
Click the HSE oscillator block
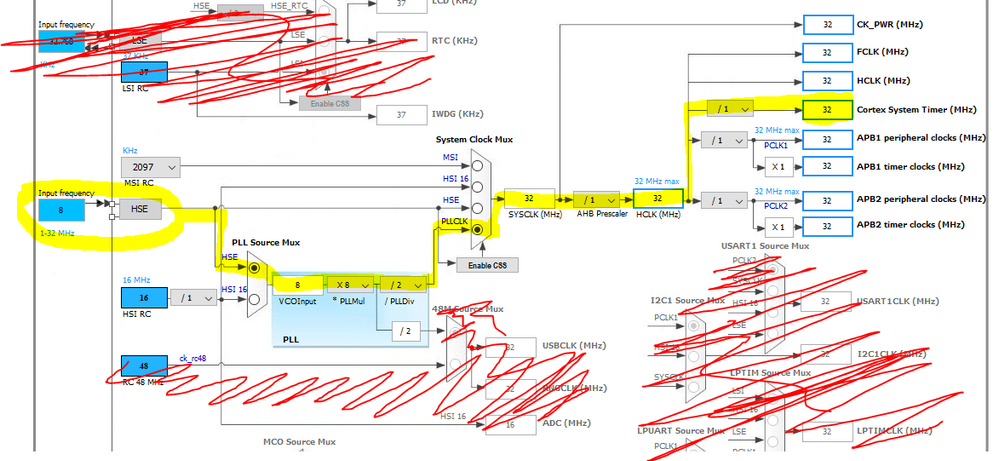(x=140, y=209)
